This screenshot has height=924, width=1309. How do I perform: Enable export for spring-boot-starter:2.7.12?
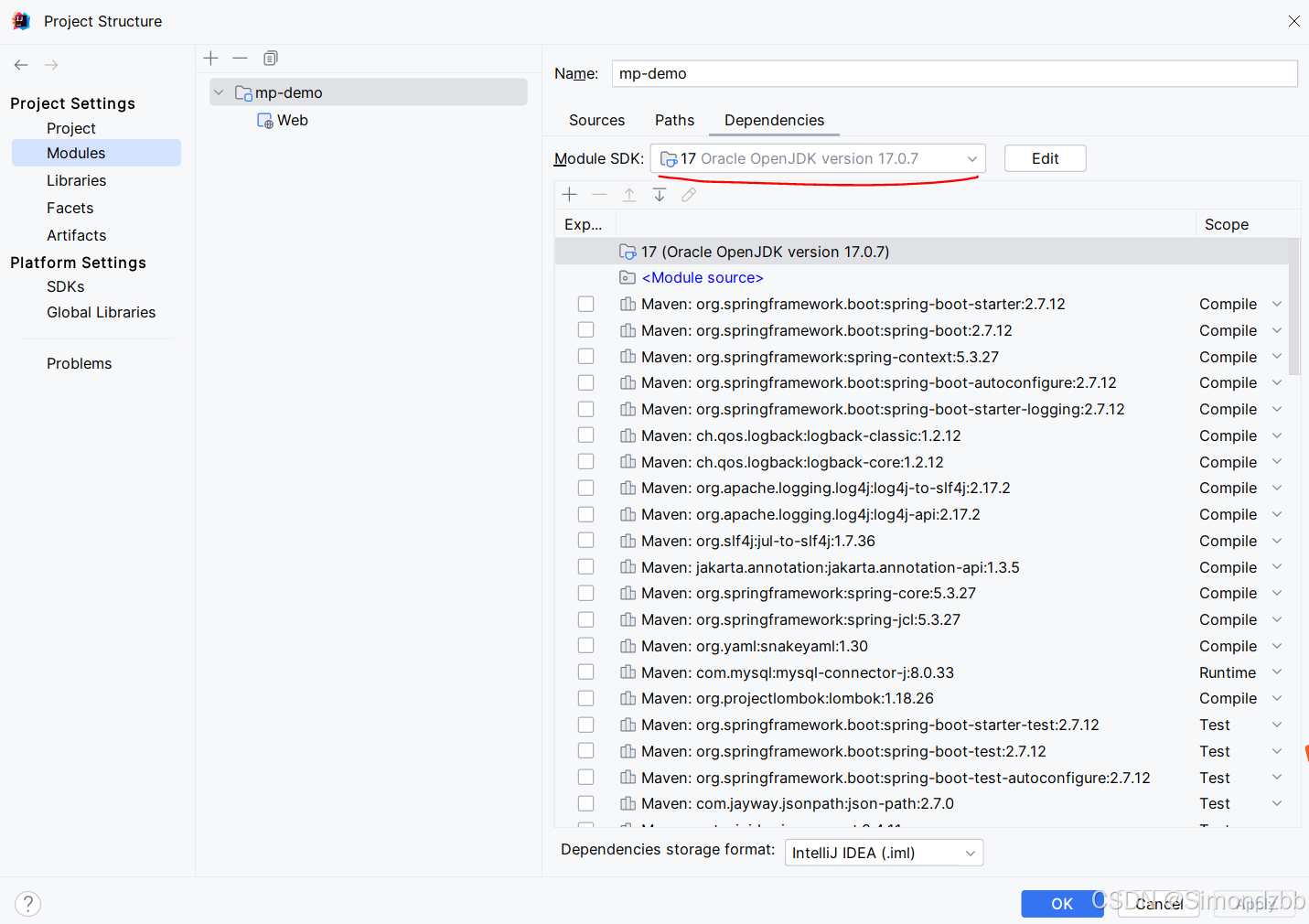coord(585,304)
